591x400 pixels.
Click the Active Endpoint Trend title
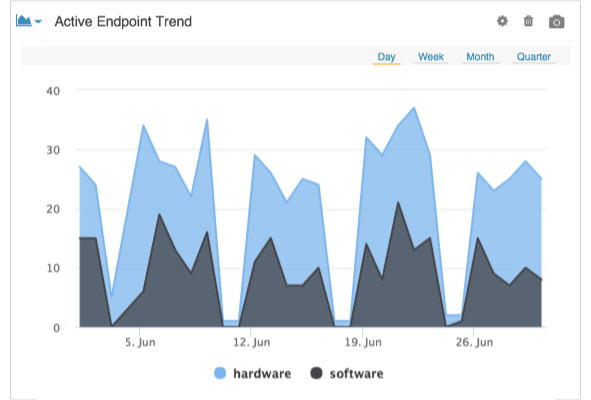(x=123, y=21)
